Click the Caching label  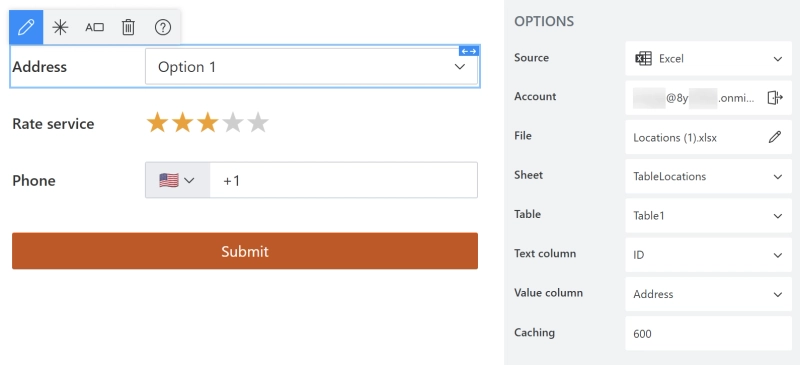tap(534, 332)
